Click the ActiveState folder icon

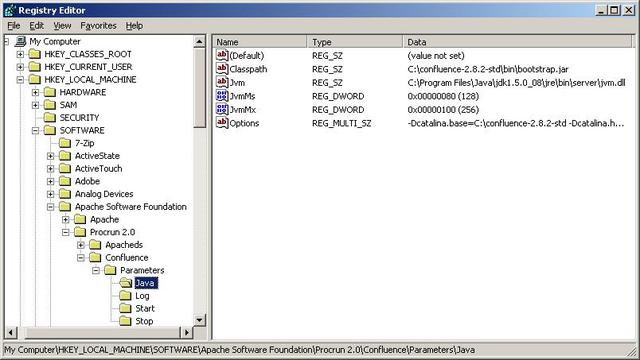[x=65, y=156]
